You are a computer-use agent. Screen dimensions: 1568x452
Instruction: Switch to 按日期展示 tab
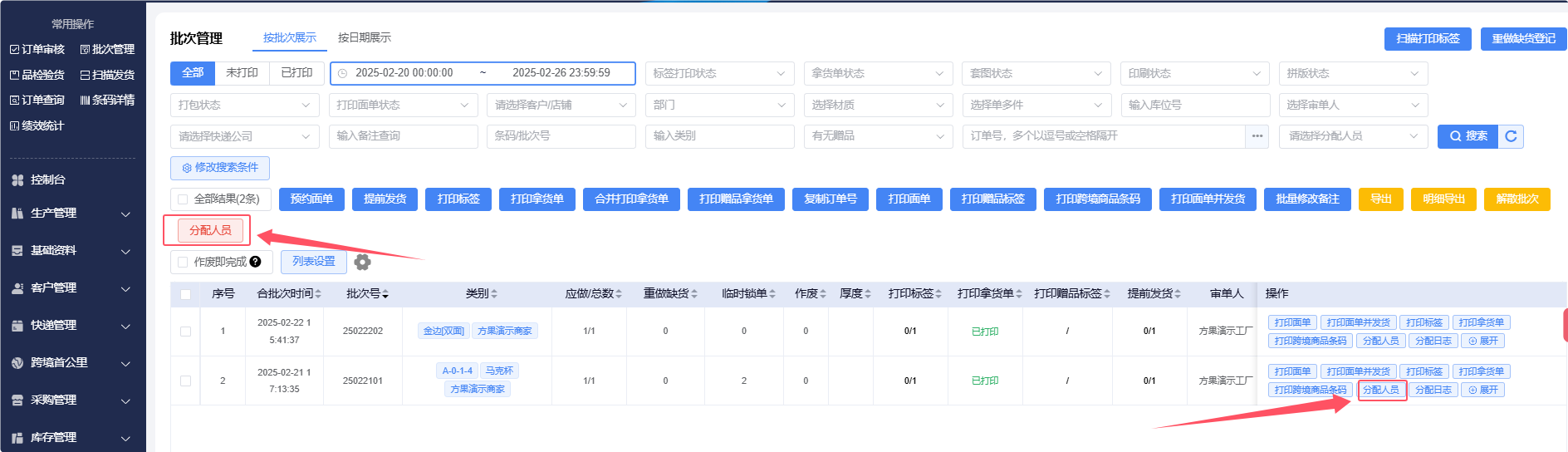click(x=365, y=38)
